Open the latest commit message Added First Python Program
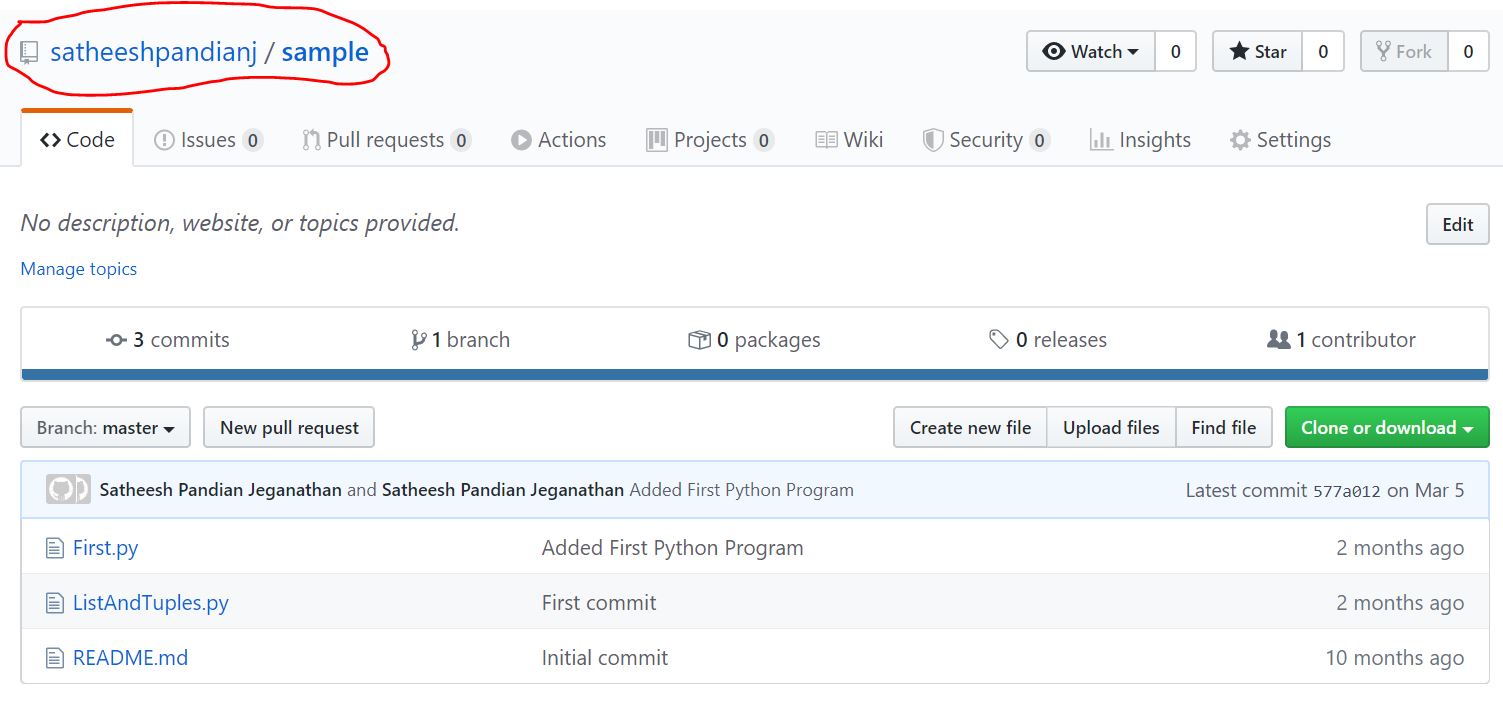The height and width of the screenshot is (704, 1503). click(742, 490)
